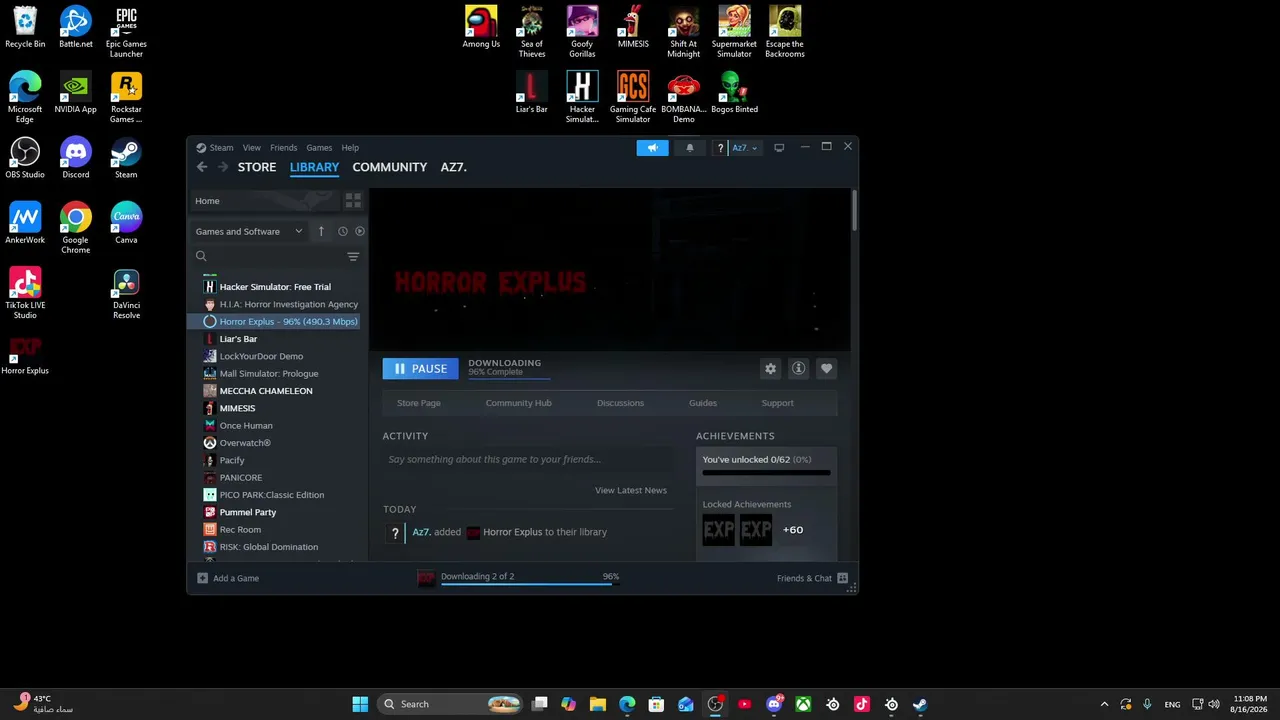The width and height of the screenshot is (1280, 720).
Task: Open the Discussions link
Action: (620, 403)
